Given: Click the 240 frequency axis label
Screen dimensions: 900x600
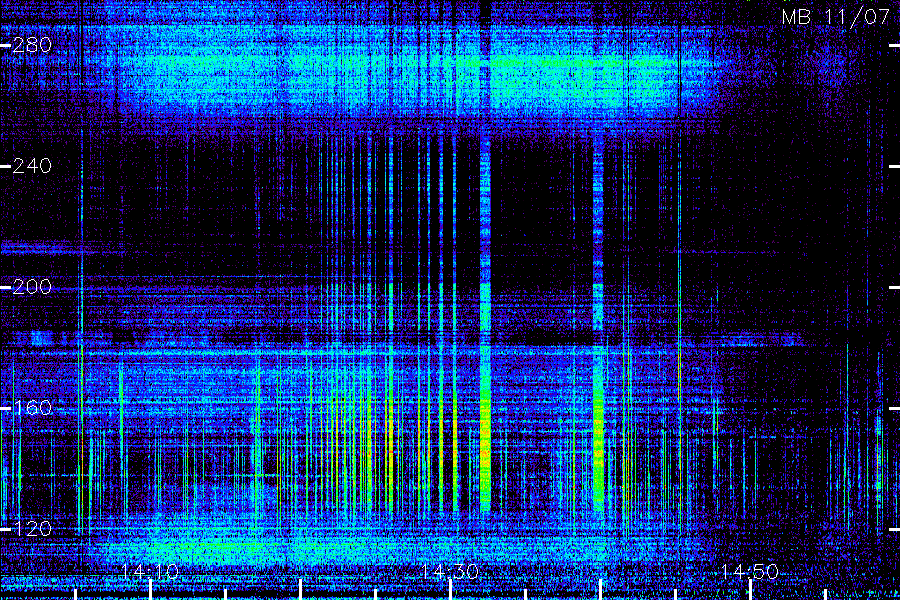Looking at the screenshot, I should (32, 166).
